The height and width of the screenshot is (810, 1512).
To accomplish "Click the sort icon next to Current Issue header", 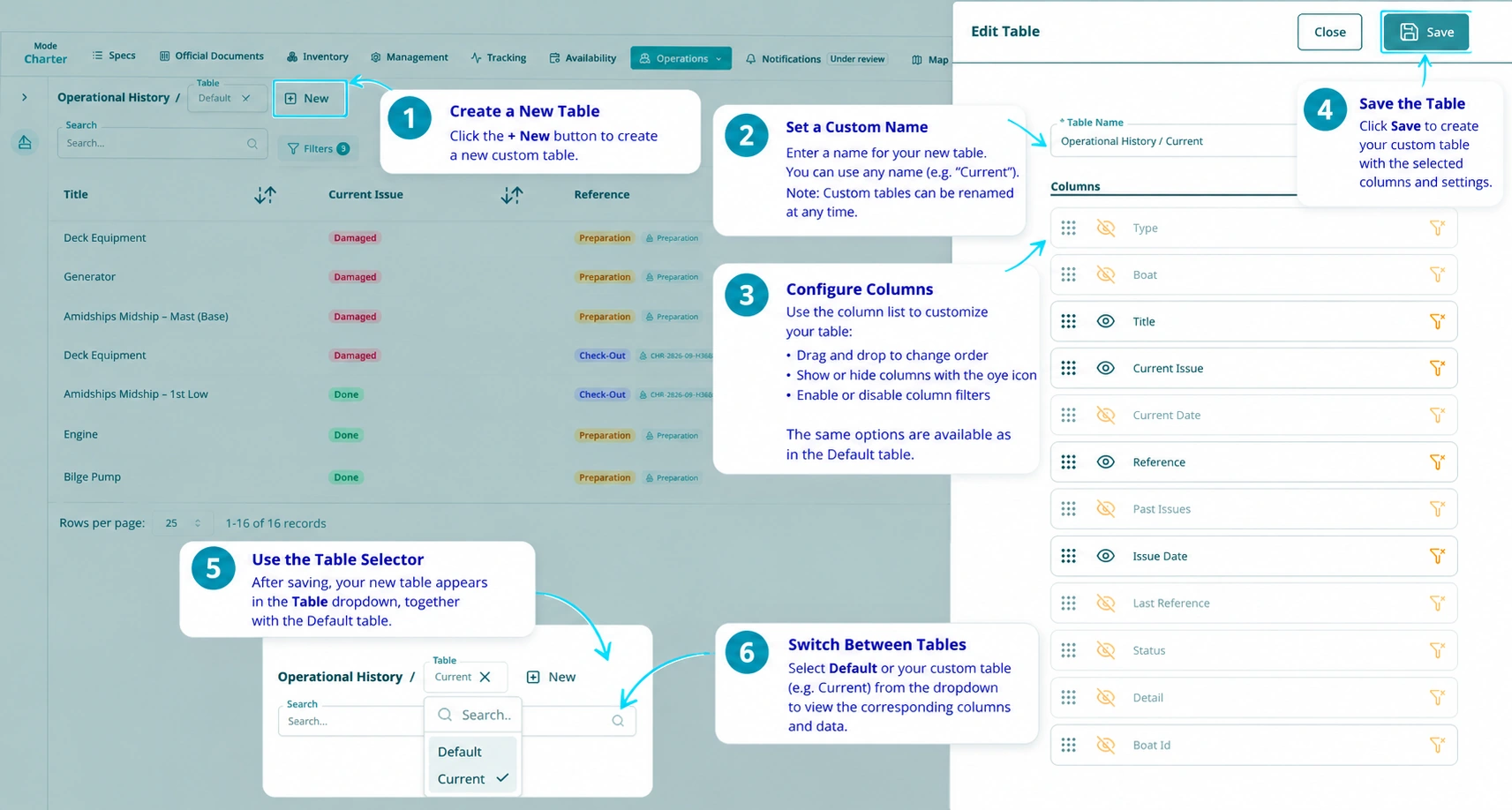I will pos(512,195).
